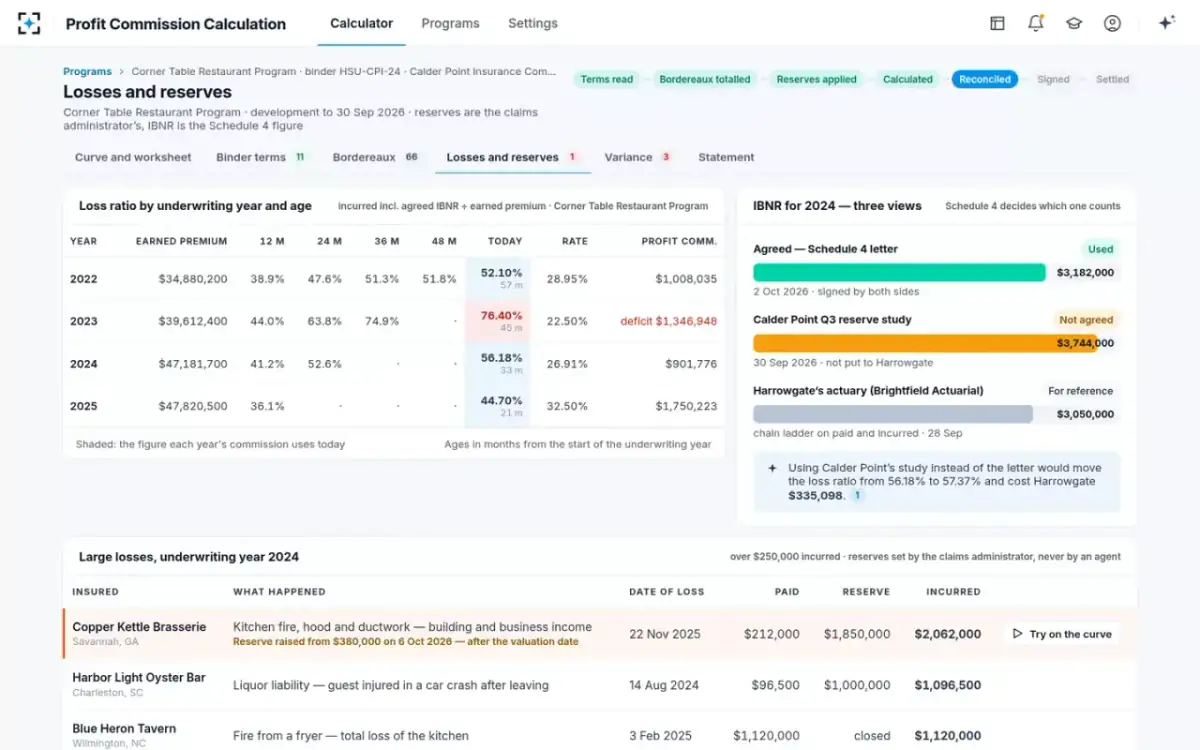
Task: Open the Settings tab
Action: [x=533, y=23]
